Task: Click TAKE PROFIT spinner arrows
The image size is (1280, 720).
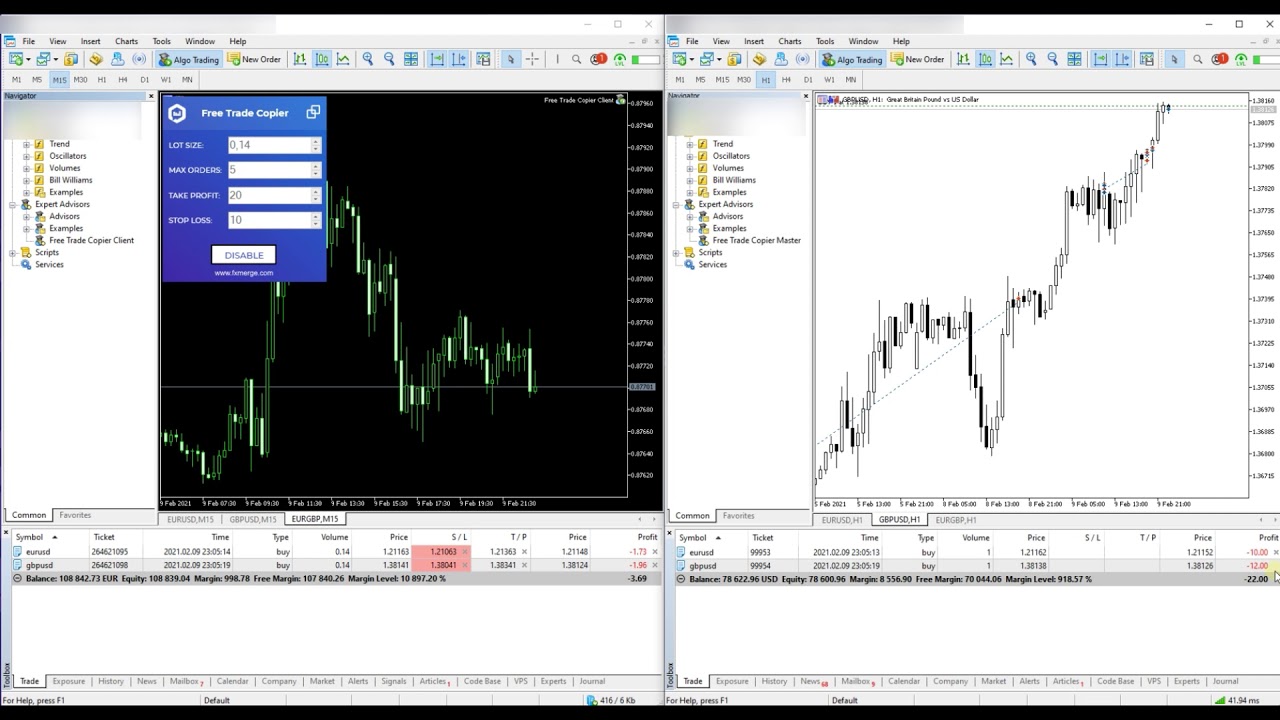Action: [316, 195]
